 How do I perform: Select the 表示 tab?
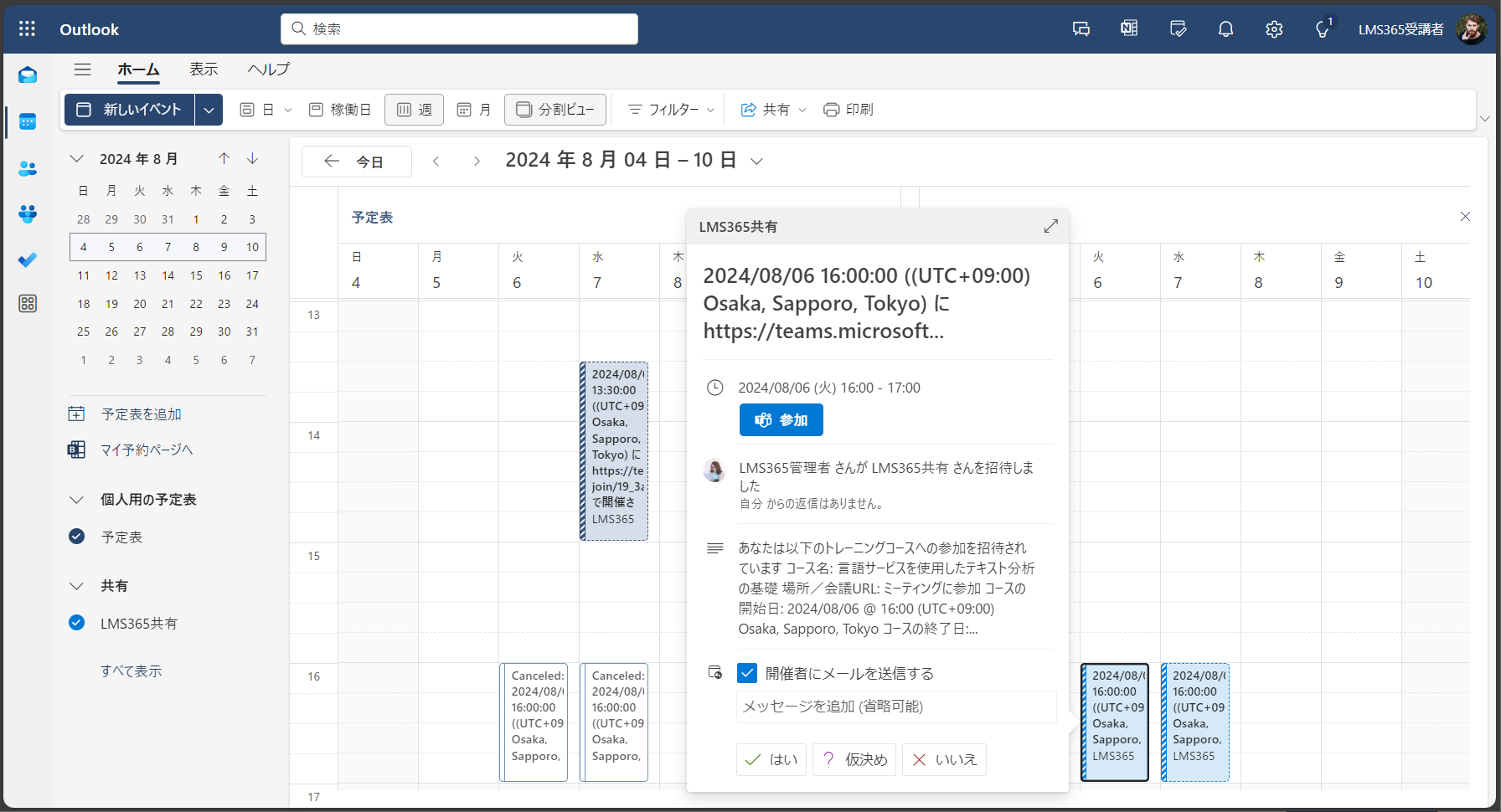(204, 69)
